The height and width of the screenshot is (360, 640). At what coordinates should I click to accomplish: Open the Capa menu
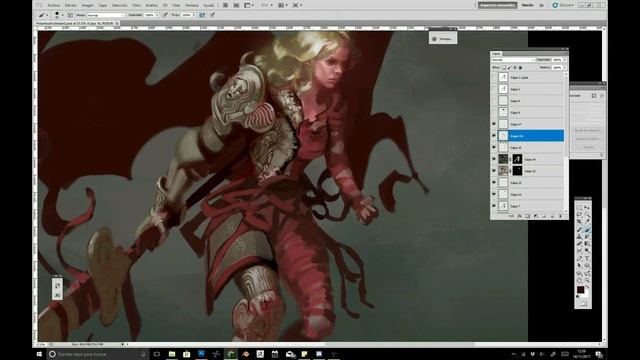pyautogui.click(x=103, y=5)
